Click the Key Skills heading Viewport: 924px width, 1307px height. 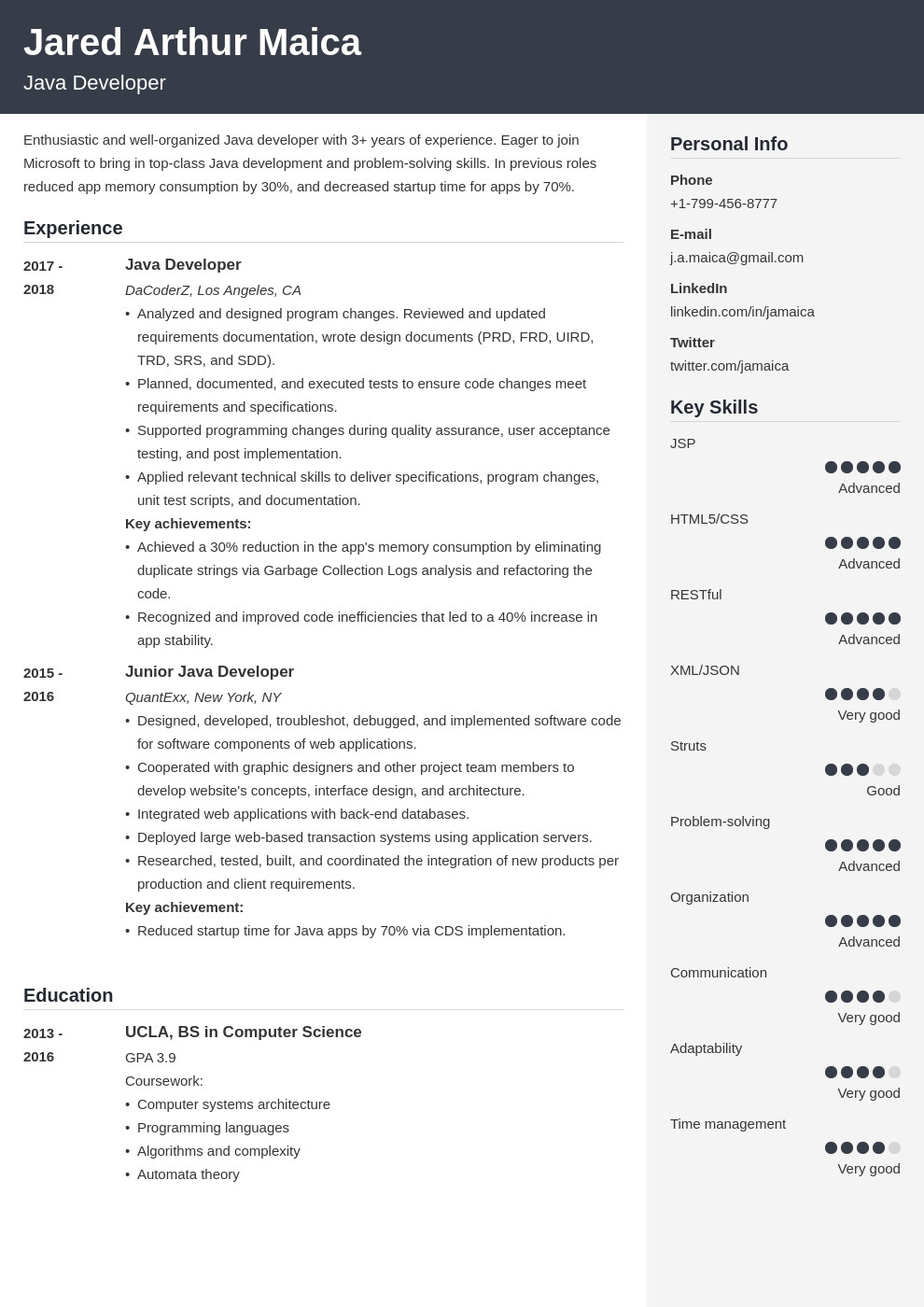(714, 408)
